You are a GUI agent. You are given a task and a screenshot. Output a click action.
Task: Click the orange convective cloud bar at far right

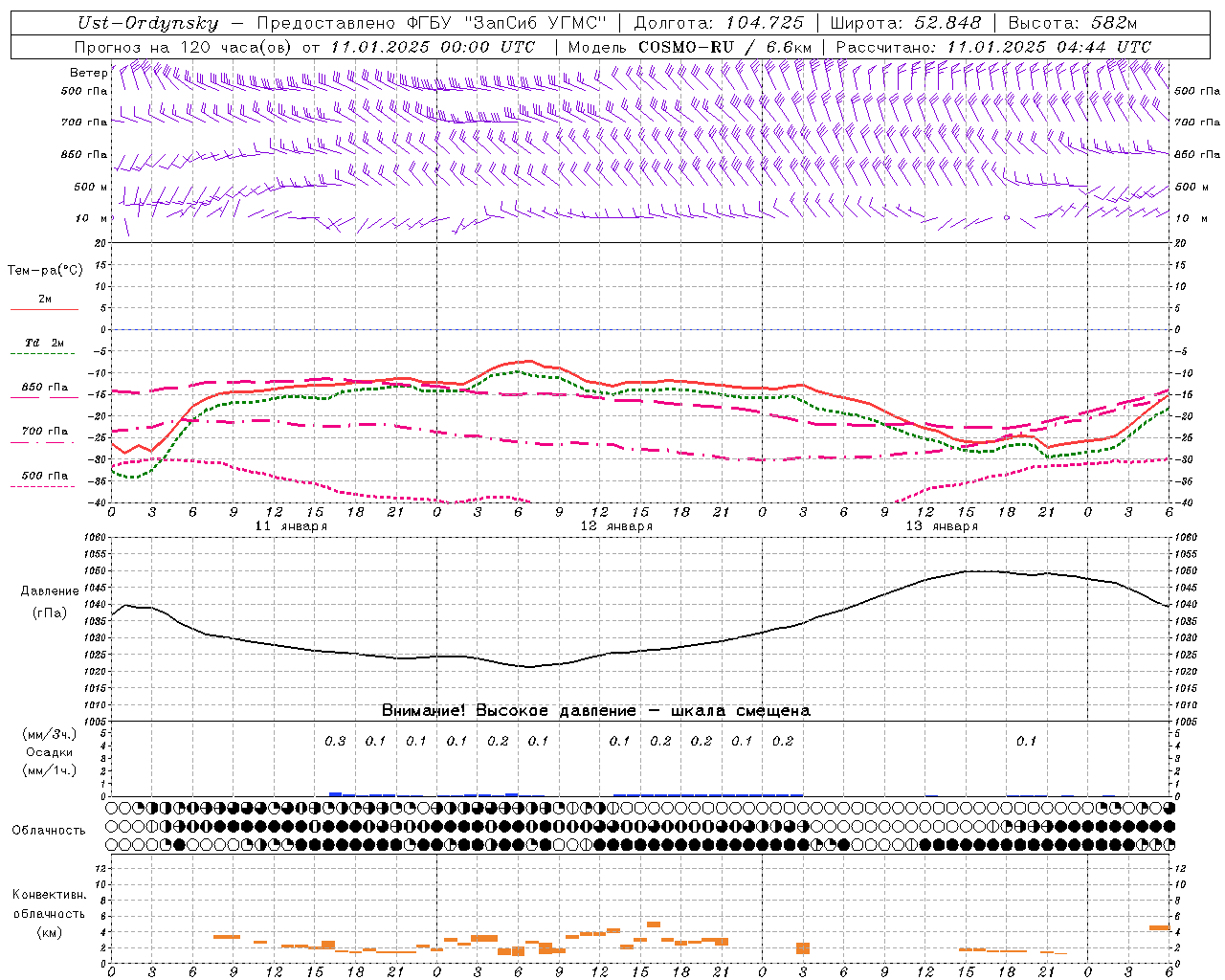pos(1159,927)
